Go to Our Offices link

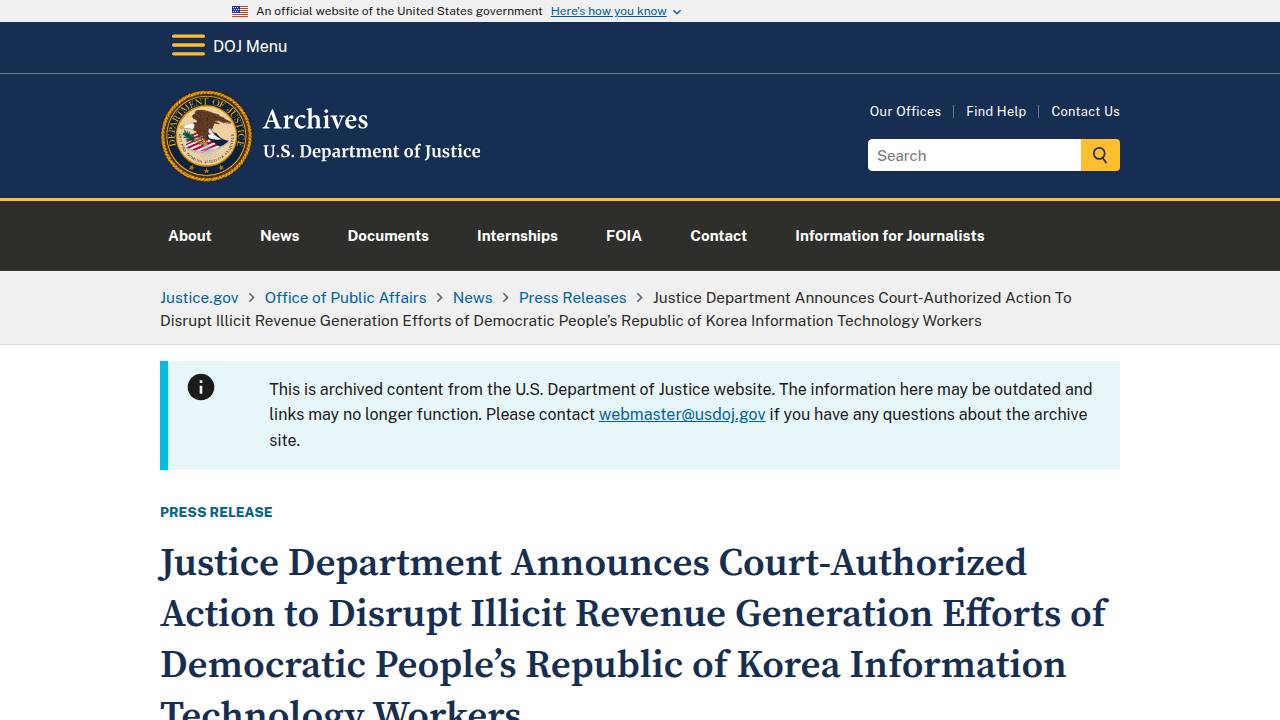[x=905, y=111]
